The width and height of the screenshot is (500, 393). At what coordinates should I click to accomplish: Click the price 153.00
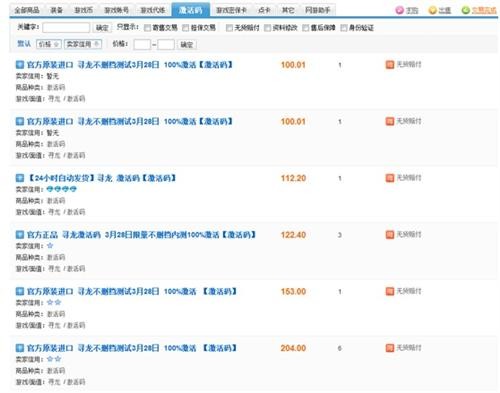[x=293, y=292]
